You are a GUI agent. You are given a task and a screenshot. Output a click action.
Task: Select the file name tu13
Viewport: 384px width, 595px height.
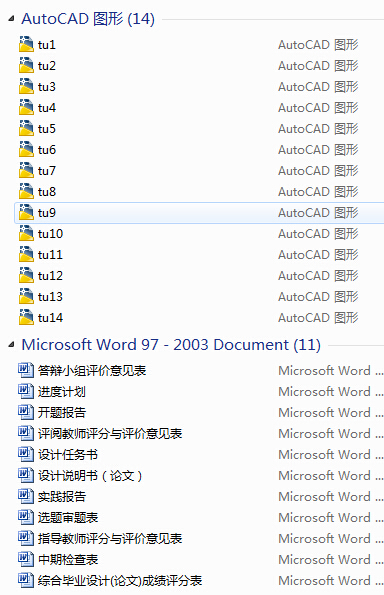50,297
